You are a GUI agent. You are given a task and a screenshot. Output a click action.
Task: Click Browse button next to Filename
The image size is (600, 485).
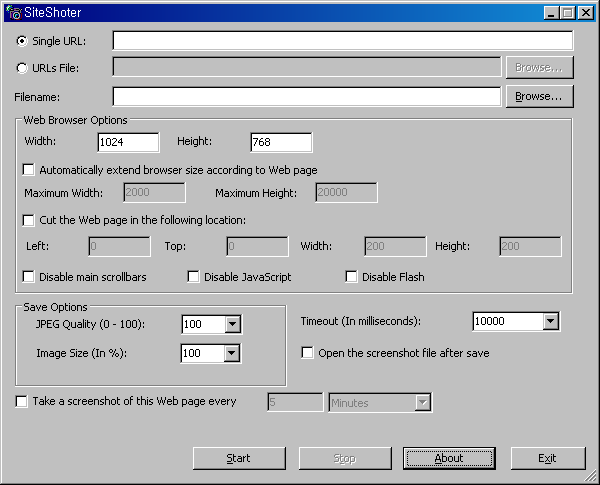[x=540, y=96]
